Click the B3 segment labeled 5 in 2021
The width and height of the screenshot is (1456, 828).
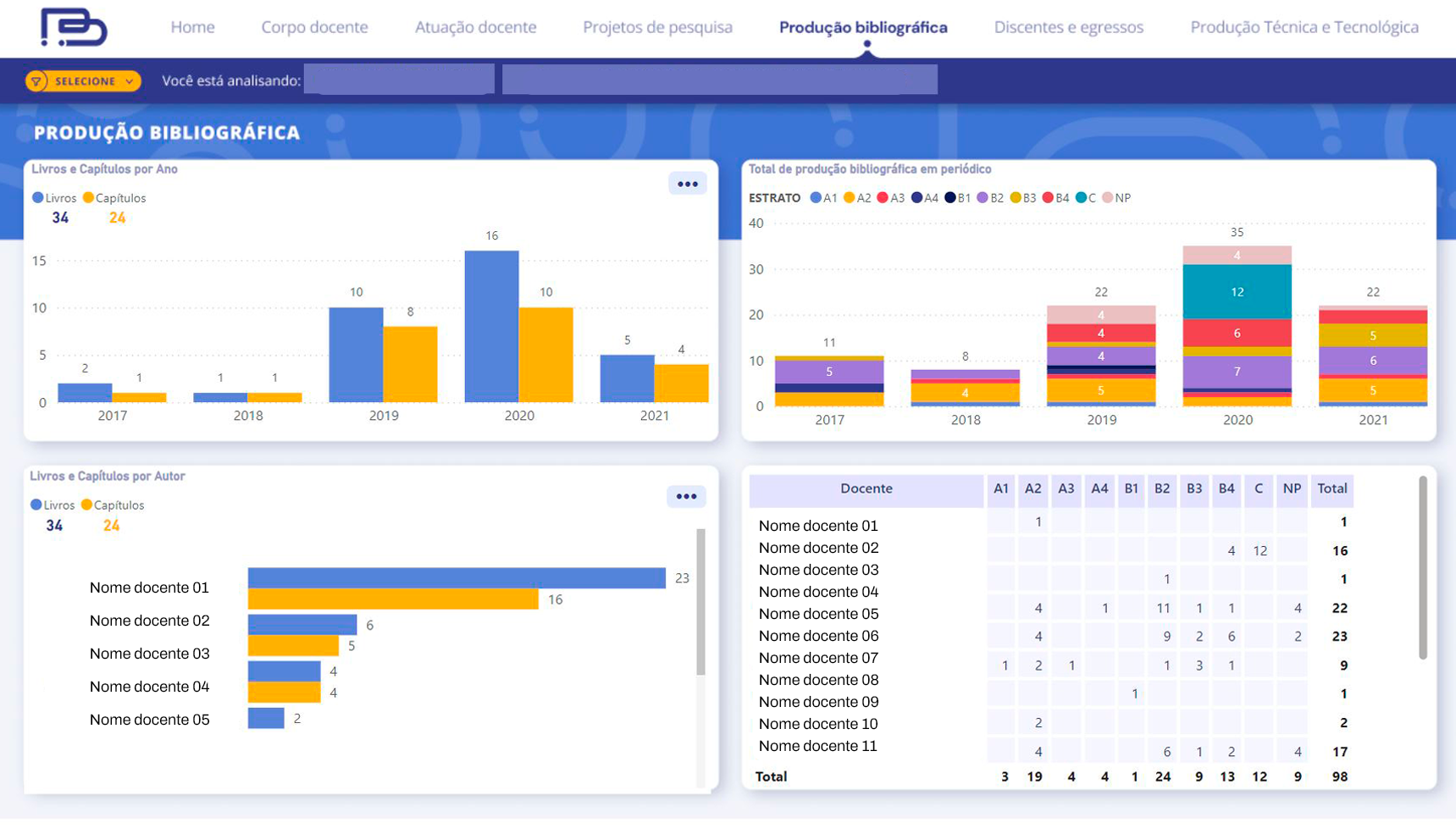[x=1372, y=335]
